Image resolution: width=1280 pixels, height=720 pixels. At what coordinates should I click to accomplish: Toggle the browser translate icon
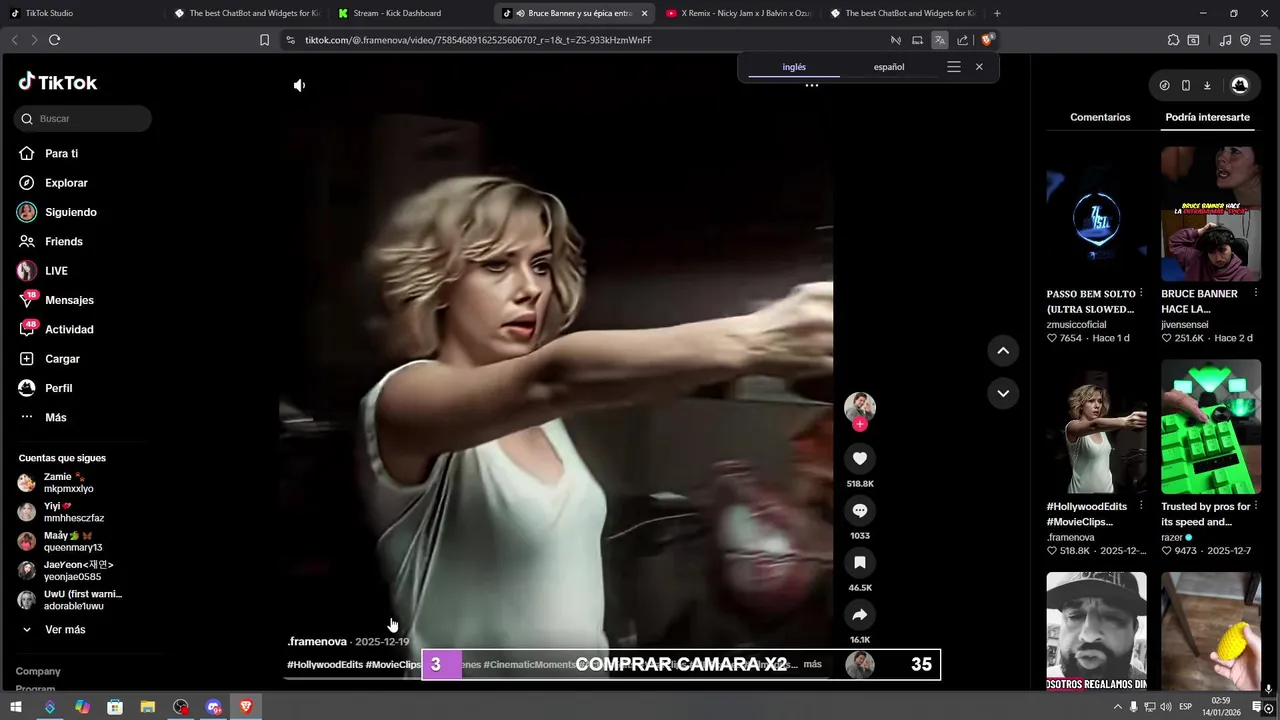(939, 40)
